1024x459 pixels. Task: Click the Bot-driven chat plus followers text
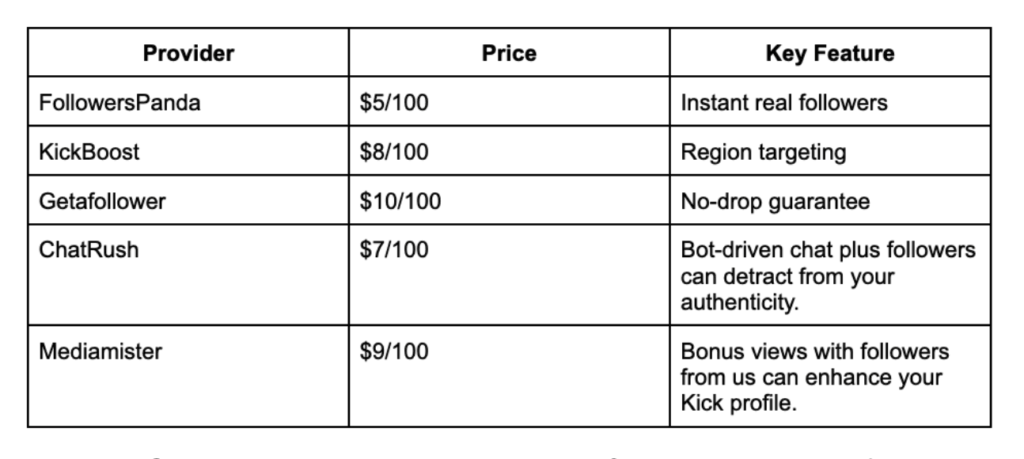tap(828, 250)
